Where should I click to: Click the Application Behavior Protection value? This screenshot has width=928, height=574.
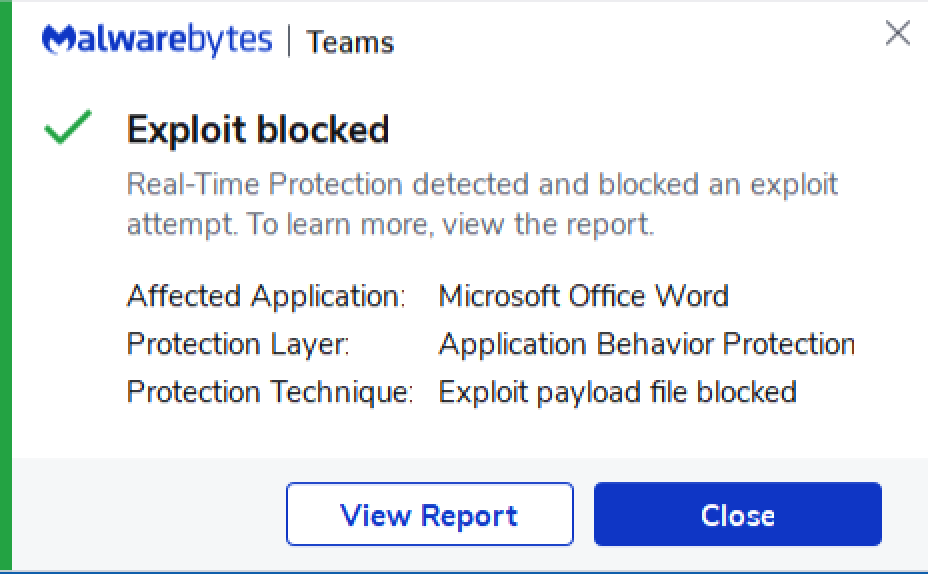[x=647, y=344]
